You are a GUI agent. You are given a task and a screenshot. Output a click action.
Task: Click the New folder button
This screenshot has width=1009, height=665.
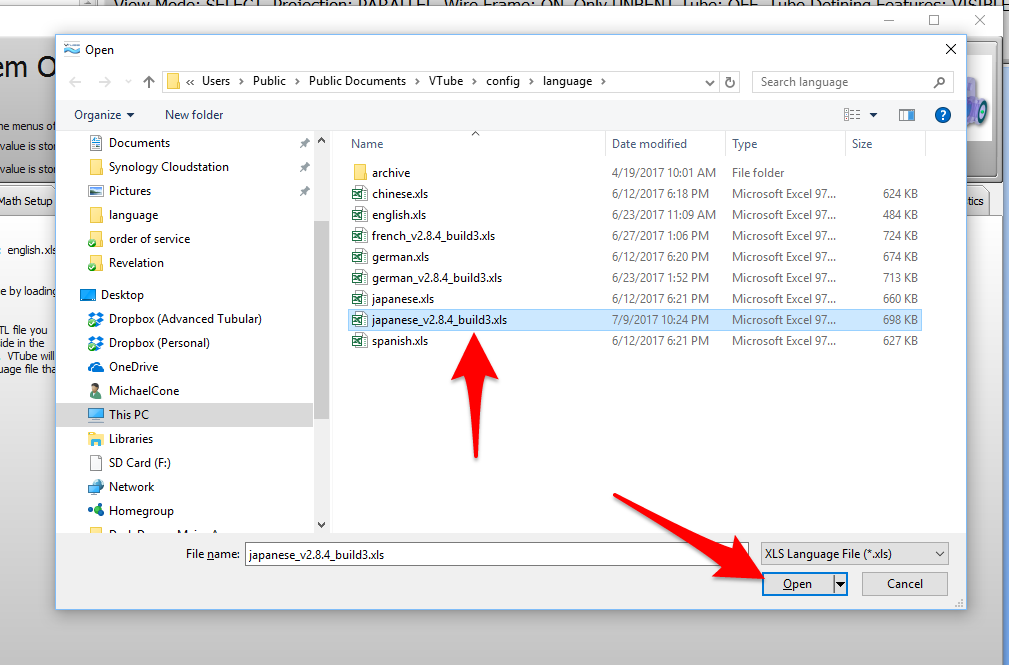point(196,115)
